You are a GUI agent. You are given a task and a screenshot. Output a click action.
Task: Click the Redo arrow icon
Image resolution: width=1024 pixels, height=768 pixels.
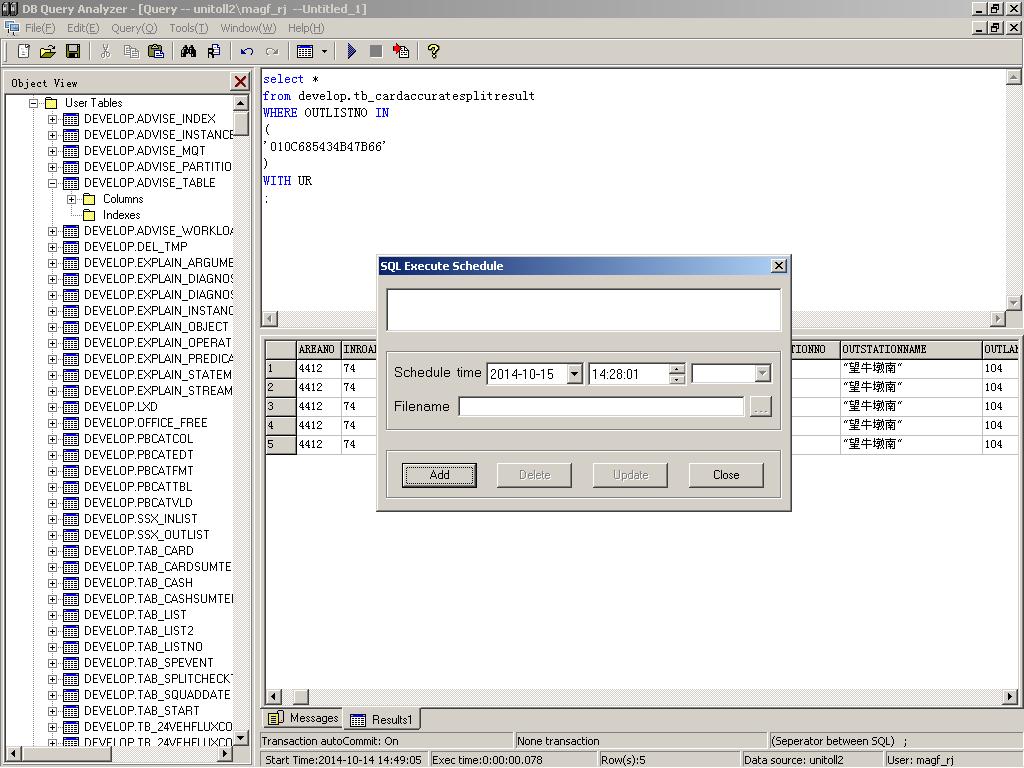point(272,51)
